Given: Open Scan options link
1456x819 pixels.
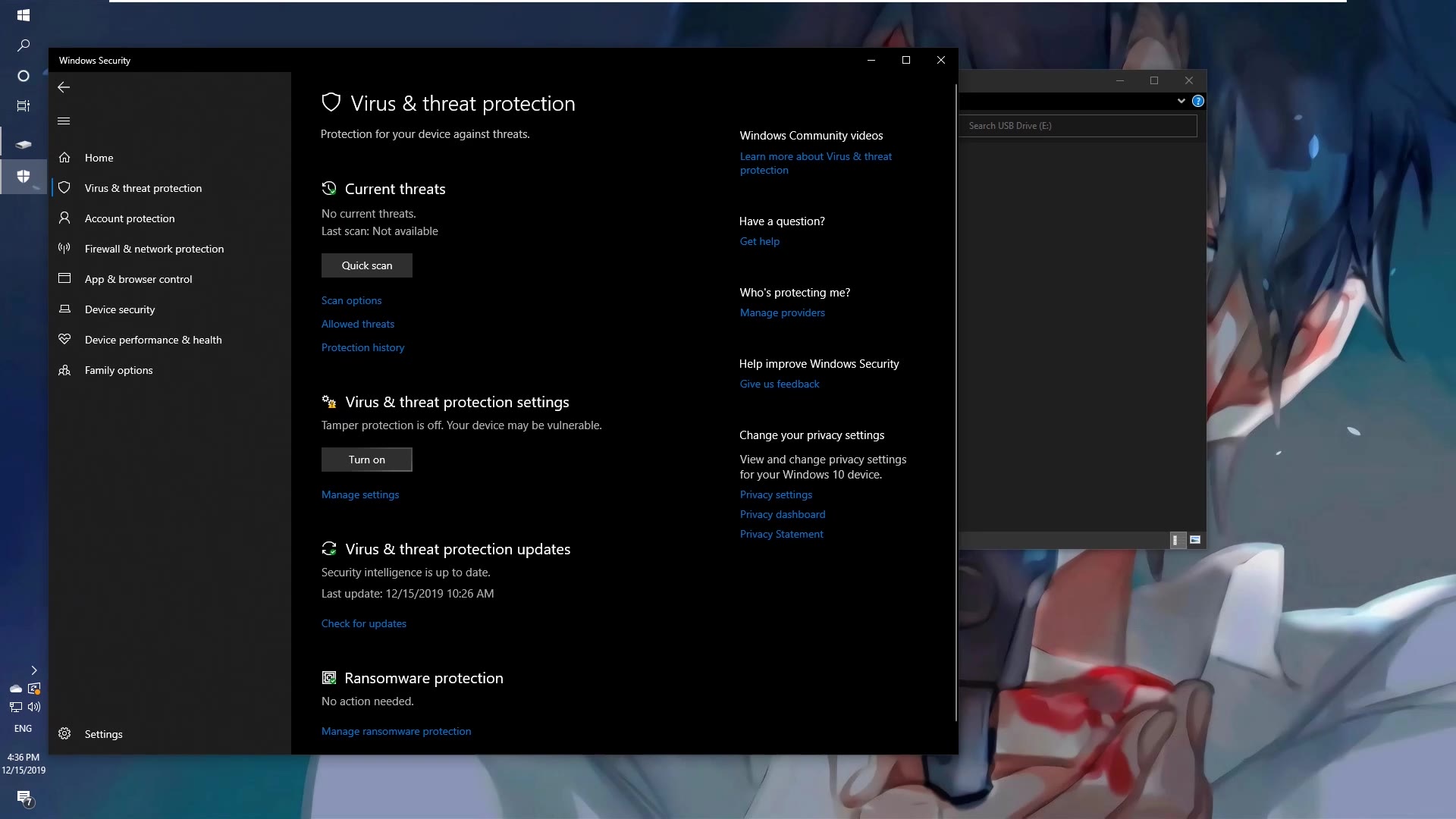Looking at the screenshot, I should click(x=351, y=300).
